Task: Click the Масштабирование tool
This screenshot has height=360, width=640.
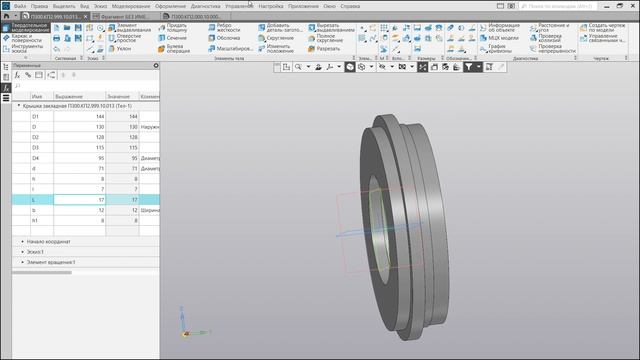Action: pyautogui.click(x=231, y=48)
